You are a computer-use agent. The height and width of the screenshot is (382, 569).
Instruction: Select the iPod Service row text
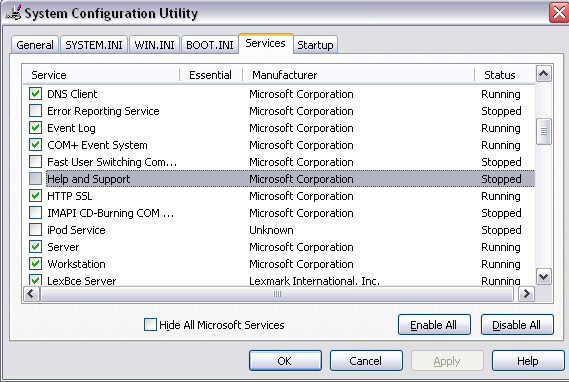point(76,230)
